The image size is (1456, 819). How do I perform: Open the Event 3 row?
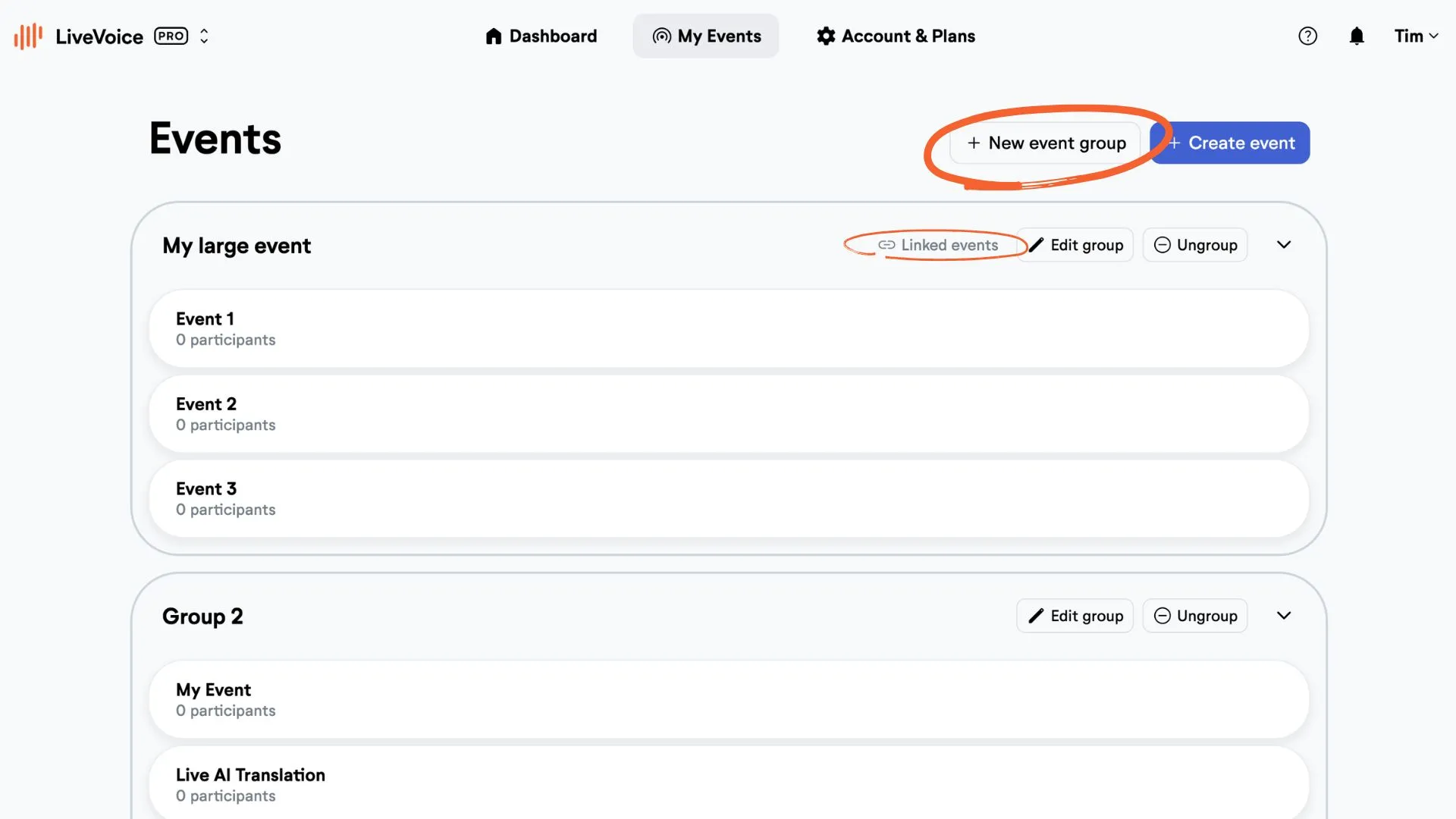[x=729, y=499]
